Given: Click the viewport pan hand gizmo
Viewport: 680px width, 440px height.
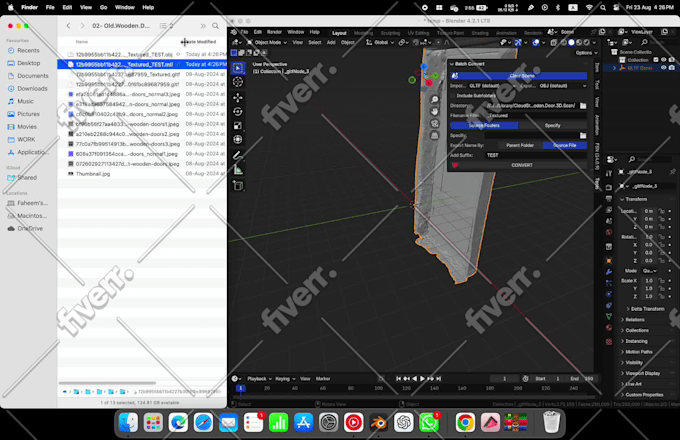Looking at the screenshot, I should (435, 111).
